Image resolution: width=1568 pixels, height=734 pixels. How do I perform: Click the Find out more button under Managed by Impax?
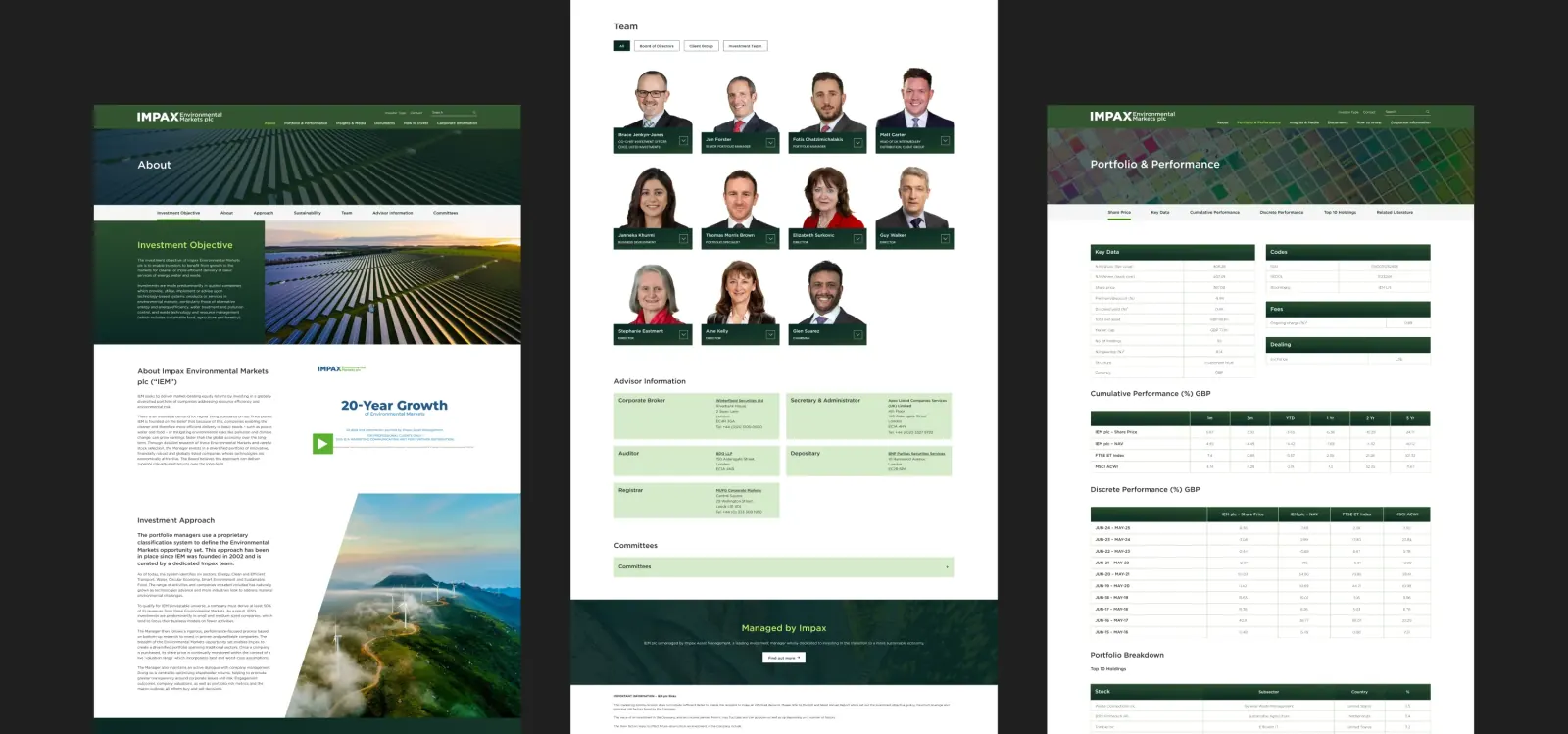point(784,658)
